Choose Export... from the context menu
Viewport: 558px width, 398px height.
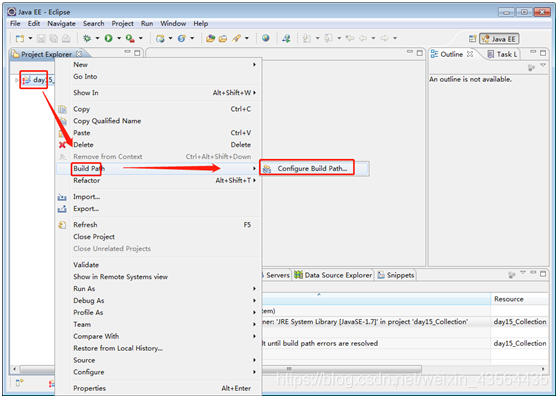pos(159,209)
